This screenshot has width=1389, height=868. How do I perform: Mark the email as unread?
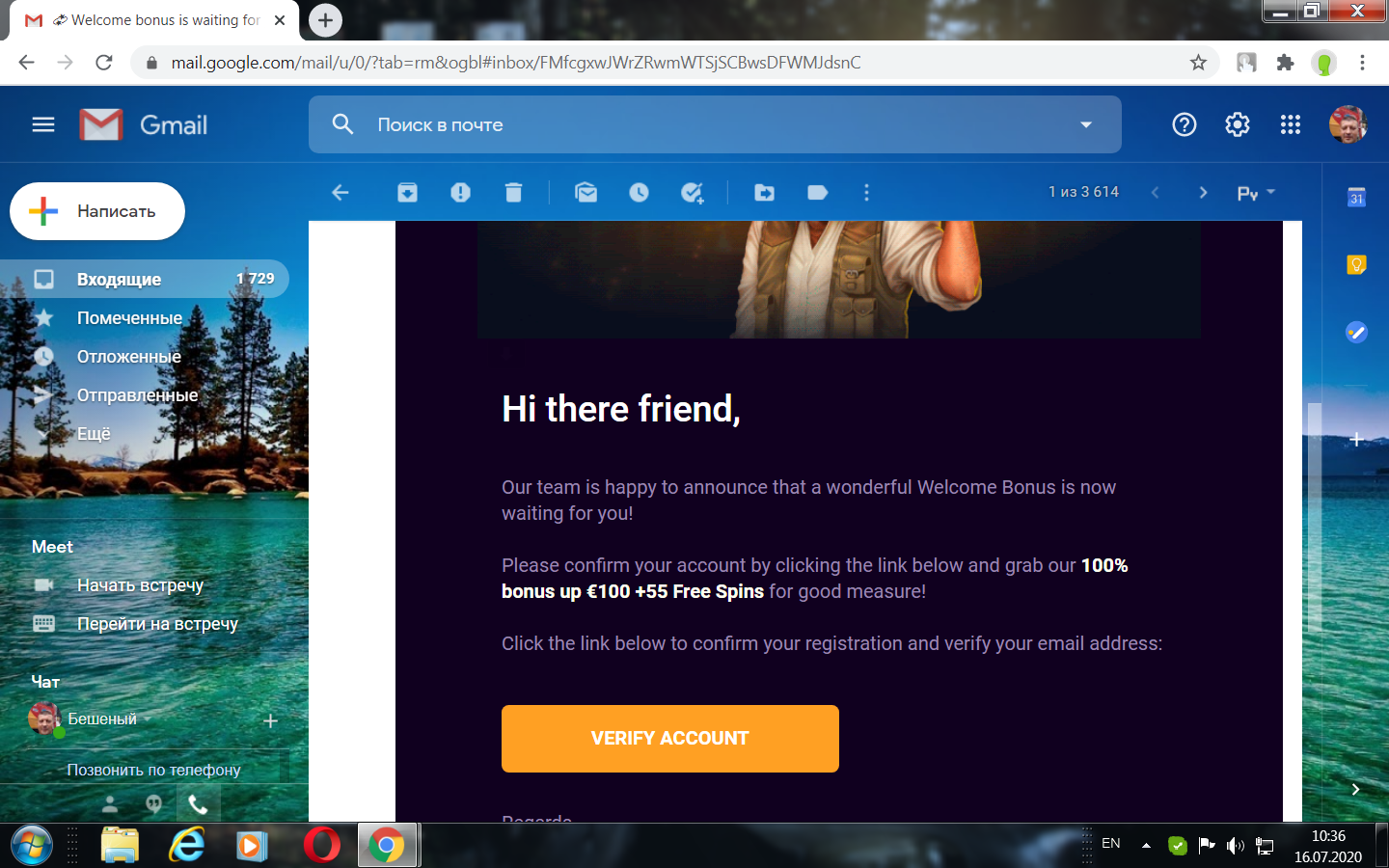pos(586,193)
